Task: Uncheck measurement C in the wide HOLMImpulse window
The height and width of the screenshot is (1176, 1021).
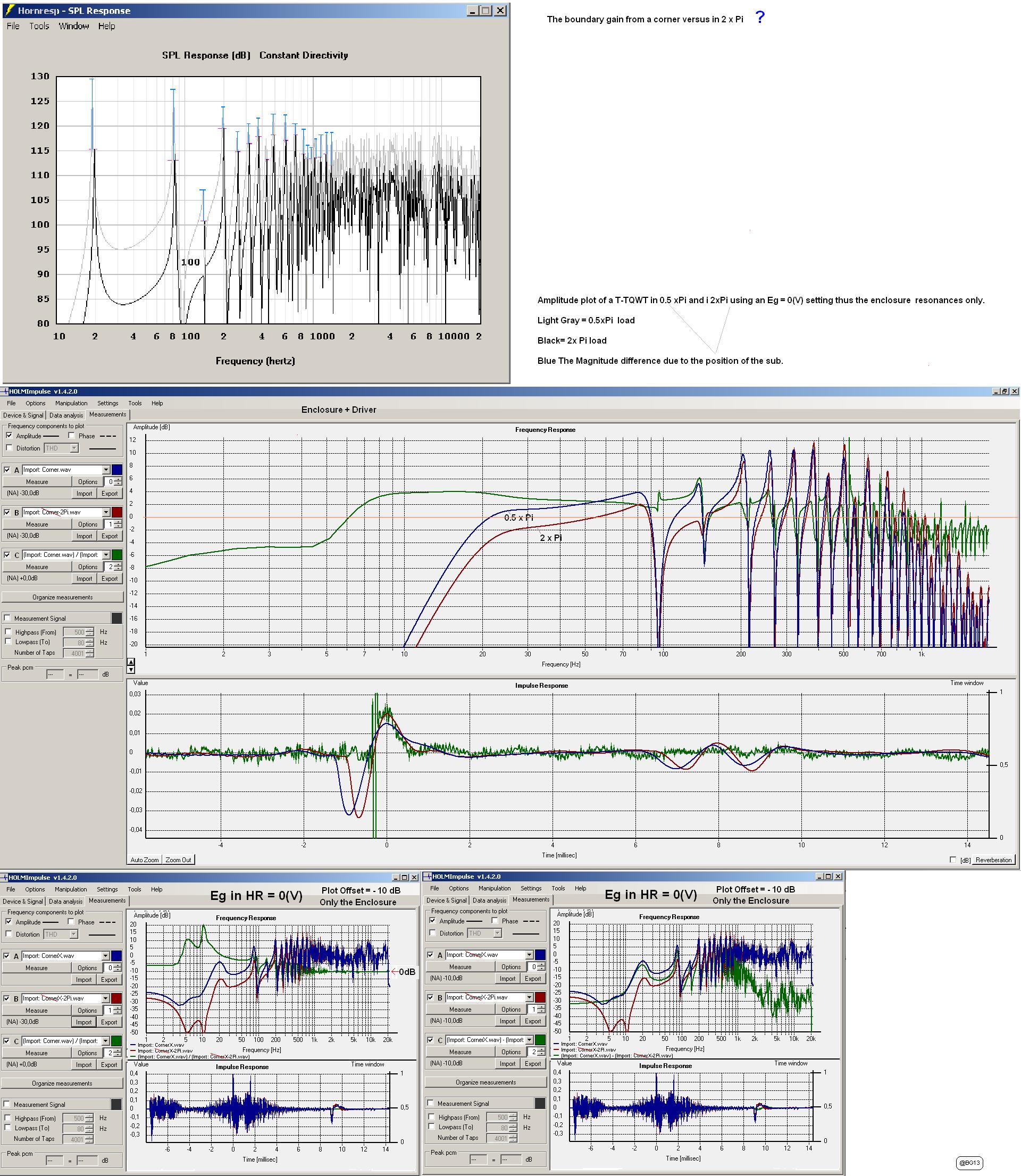Action: (x=7, y=555)
